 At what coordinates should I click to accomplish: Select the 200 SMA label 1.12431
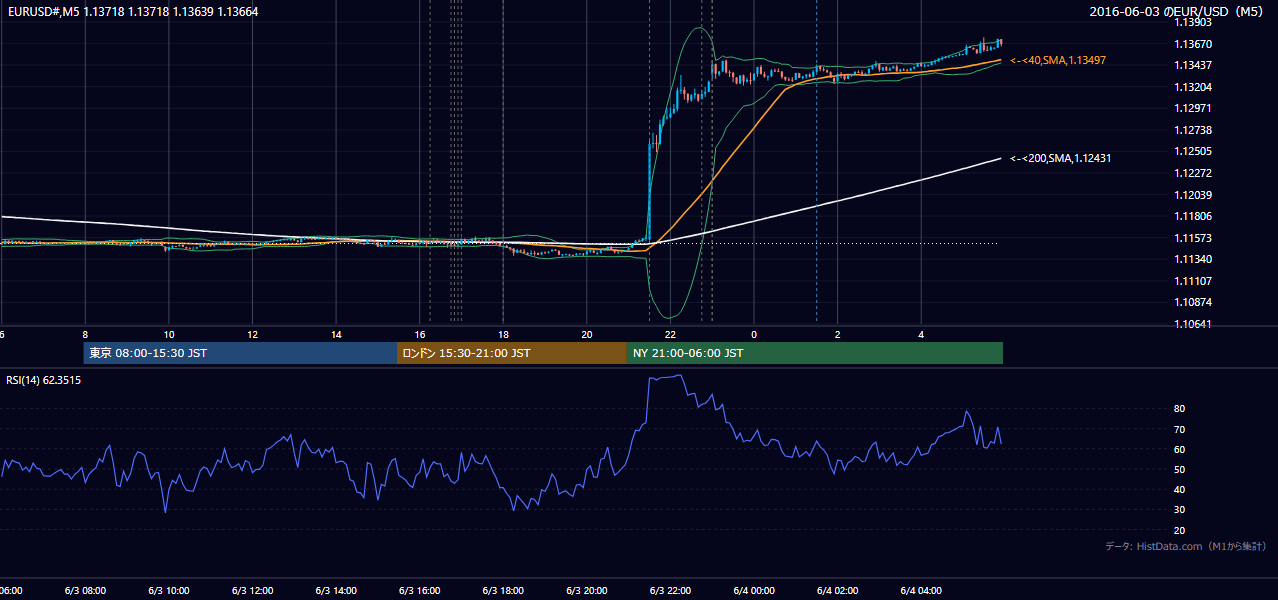1061,158
